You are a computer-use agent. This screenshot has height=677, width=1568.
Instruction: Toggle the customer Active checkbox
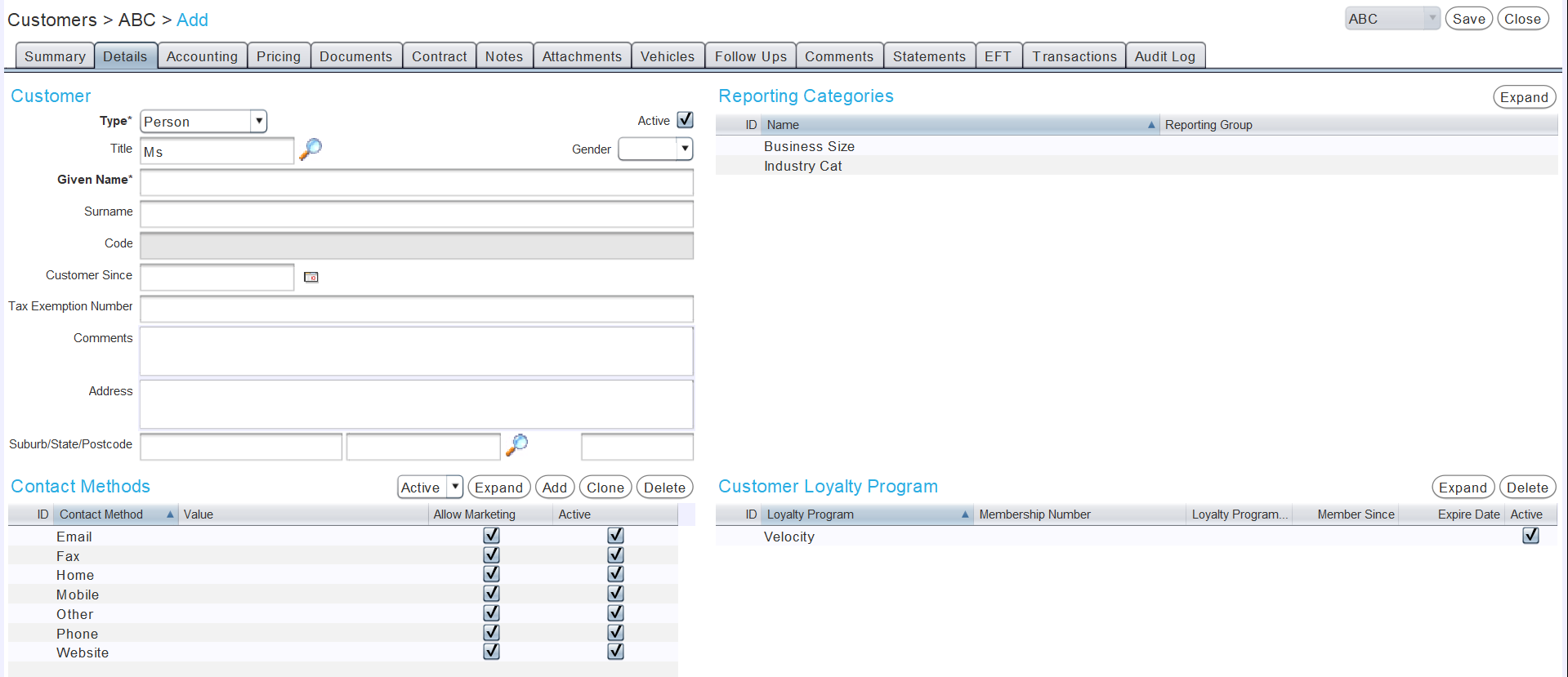[686, 120]
